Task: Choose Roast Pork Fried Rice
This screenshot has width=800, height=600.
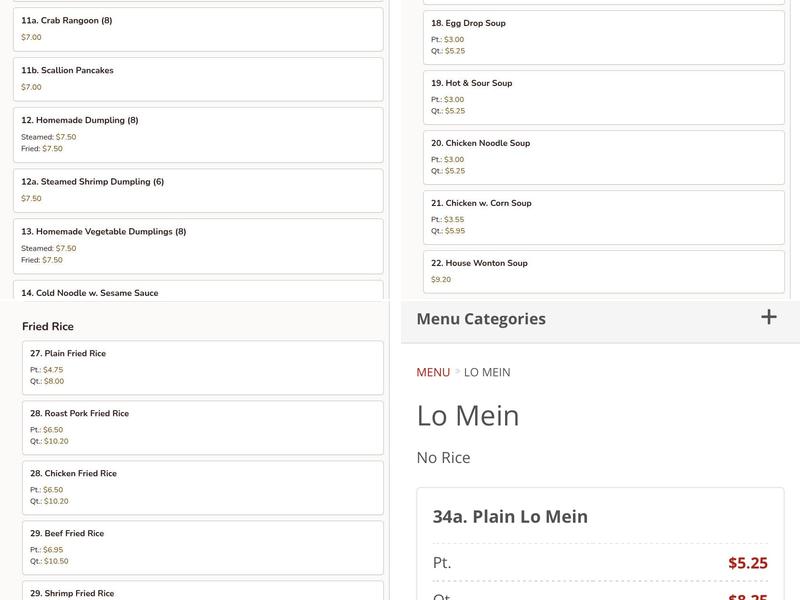Action: [x=202, y=426]
